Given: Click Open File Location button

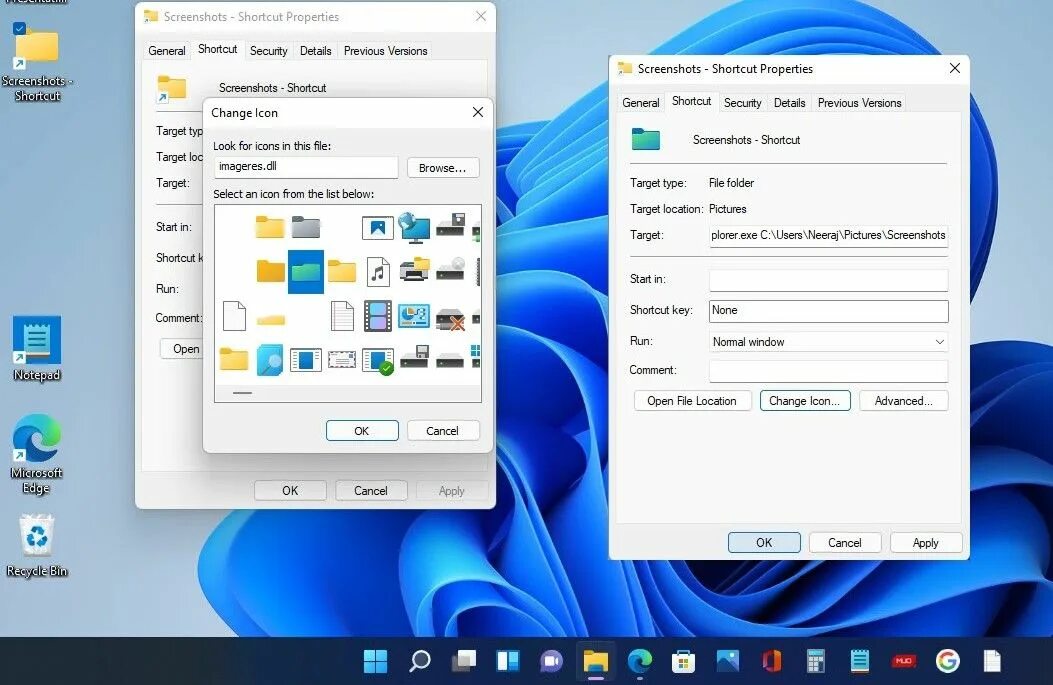Looking at the screenshot, I should (692, 401).
